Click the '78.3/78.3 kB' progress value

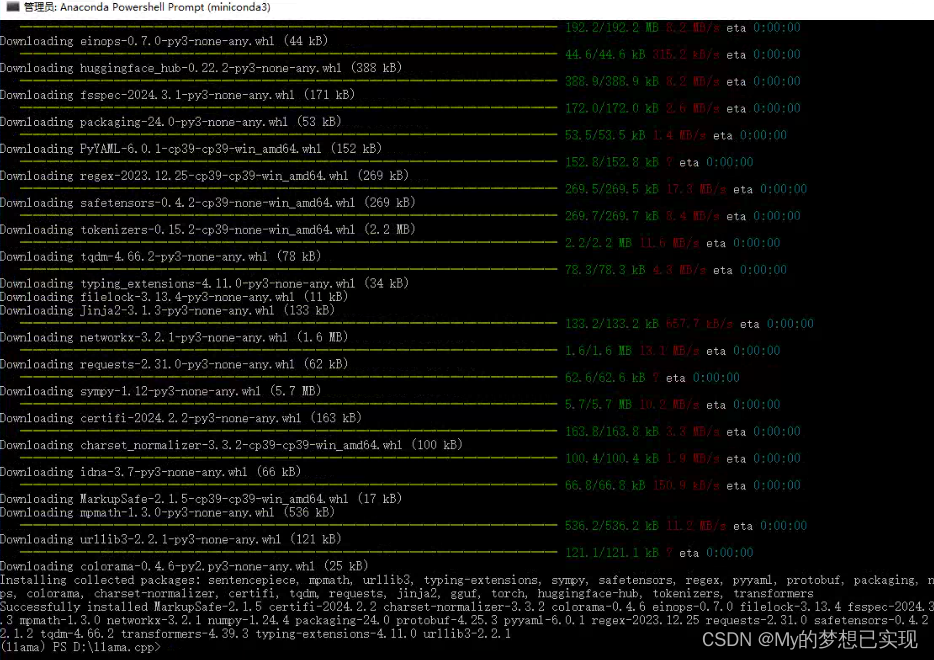(605, 270)
